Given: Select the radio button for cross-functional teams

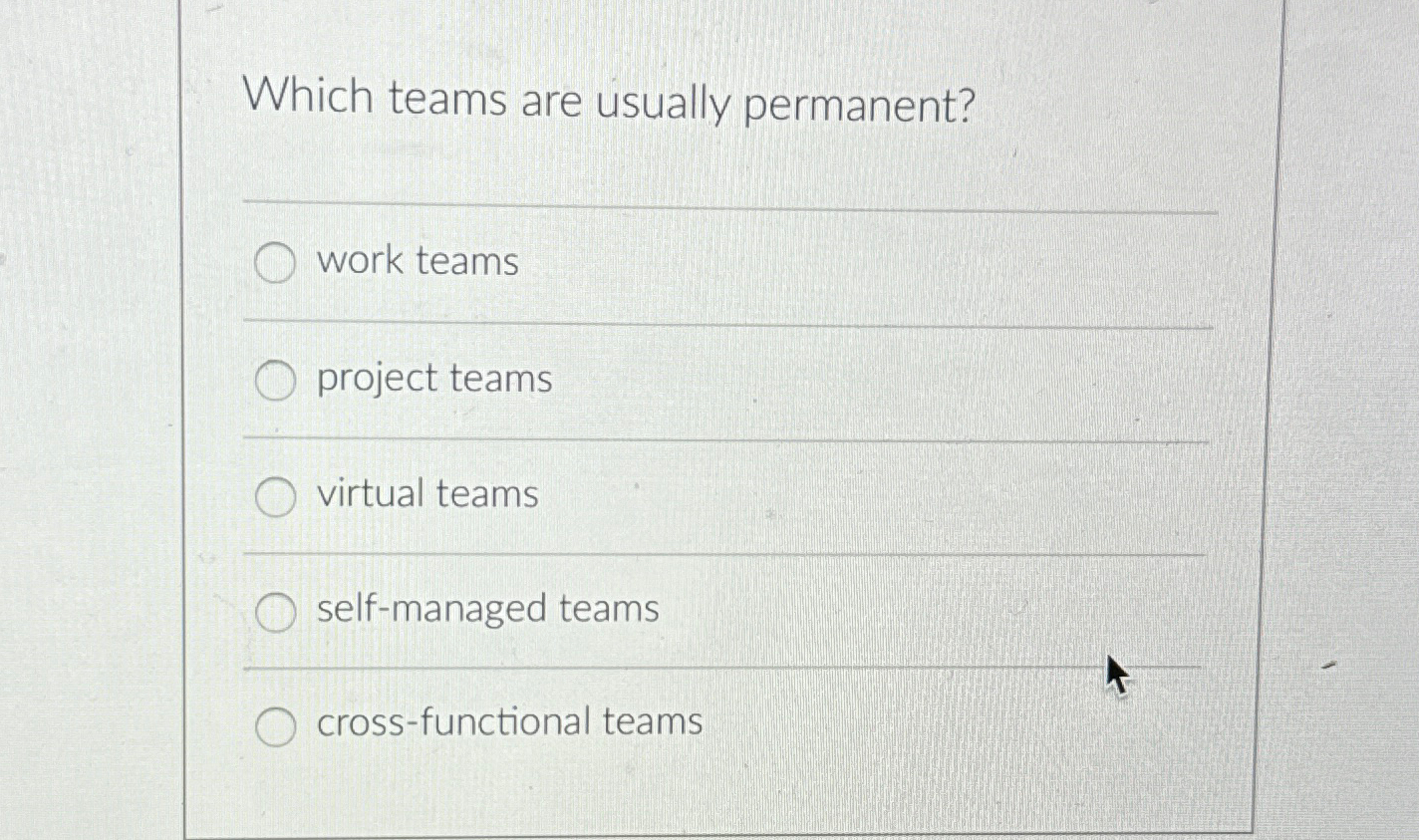Looking at the screenshot, I should (275, 727).
